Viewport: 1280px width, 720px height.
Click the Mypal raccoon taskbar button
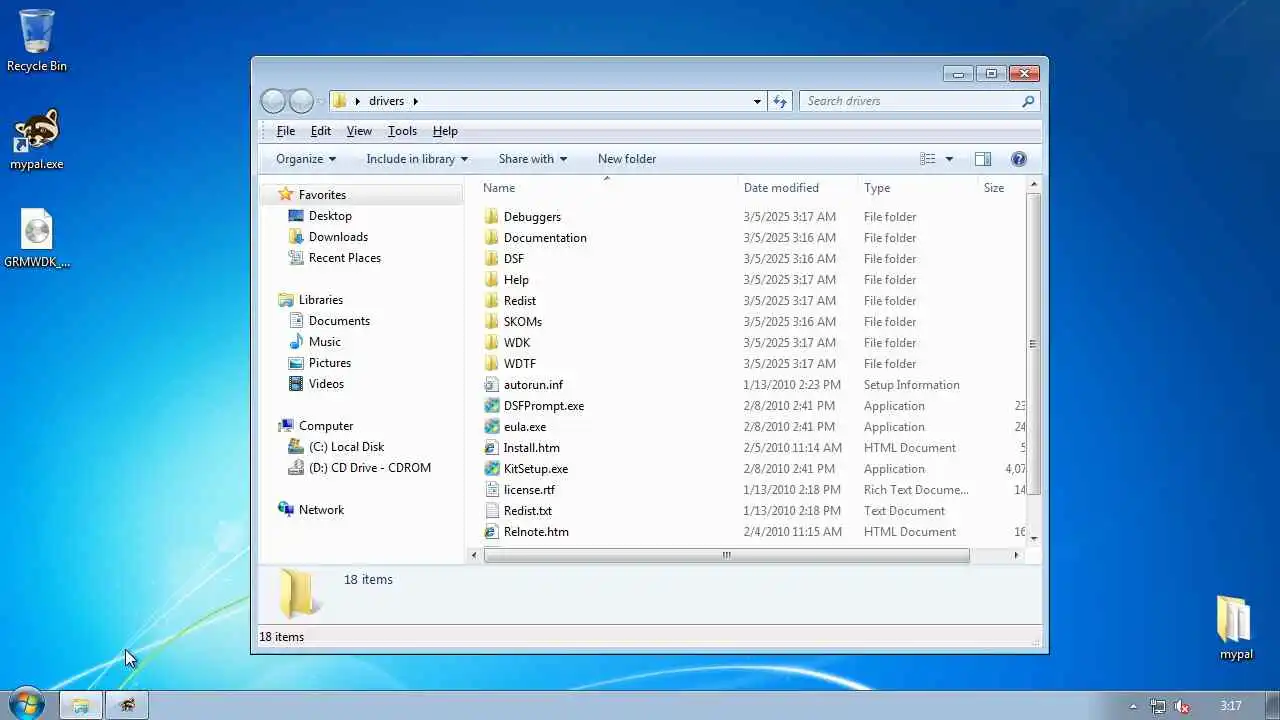(x=127, y=706)
